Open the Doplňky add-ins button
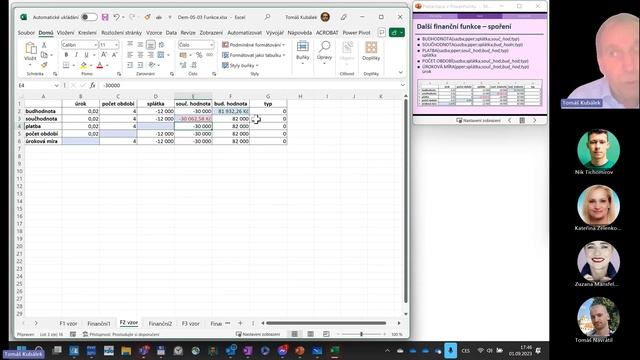 [x=371, y=51]
